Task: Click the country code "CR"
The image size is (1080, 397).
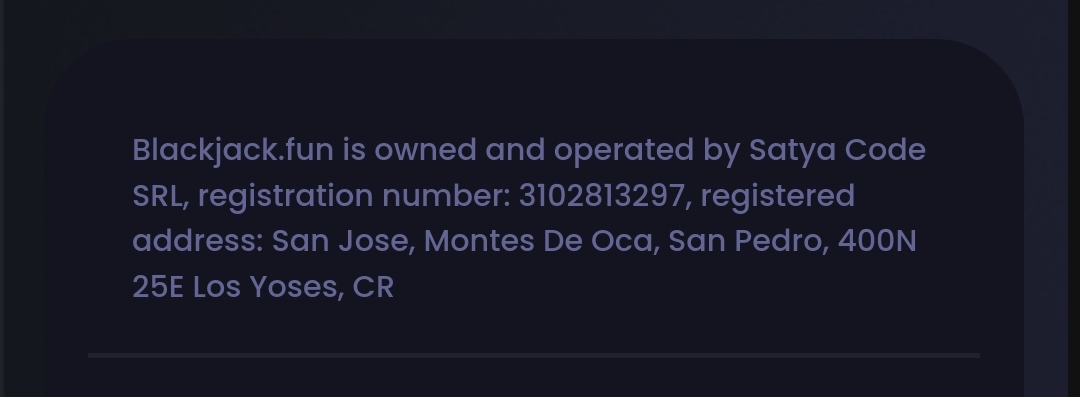Action: tap(373, 287)
